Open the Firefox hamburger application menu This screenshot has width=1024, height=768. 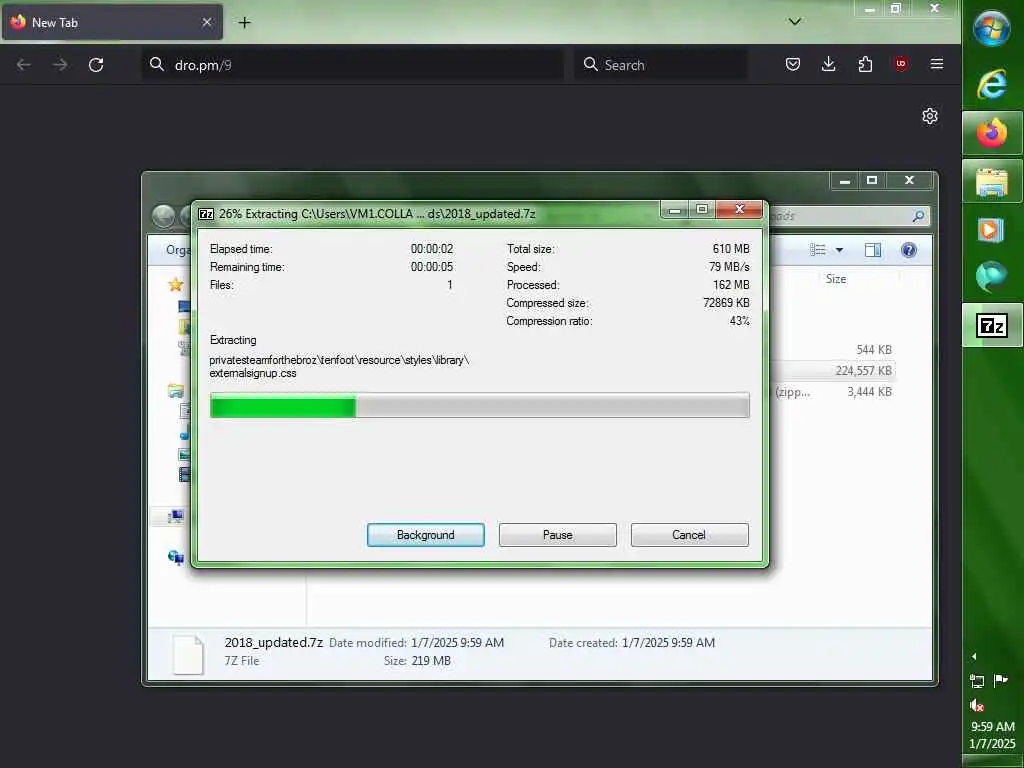coord(936,64)
